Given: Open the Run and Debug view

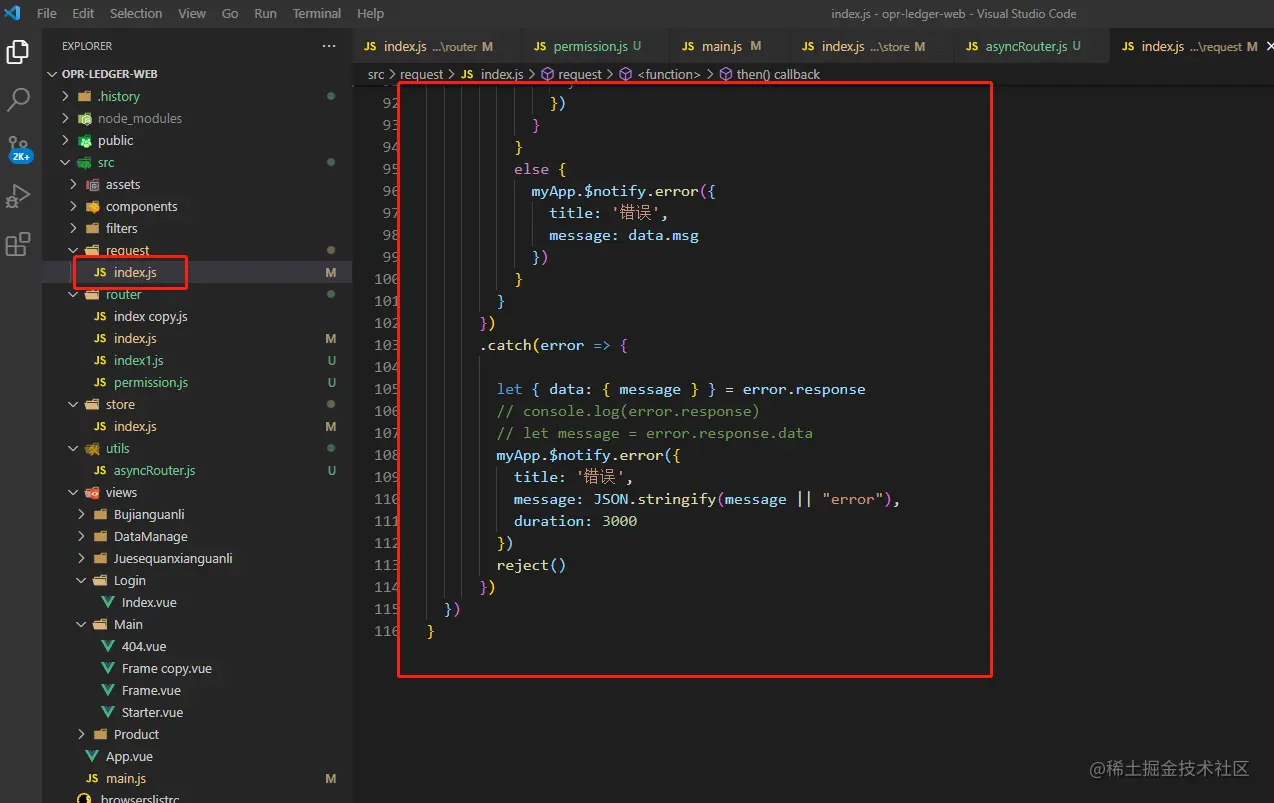Looking at the screenshot, I should pyautogui.click(x=18, y=197).
